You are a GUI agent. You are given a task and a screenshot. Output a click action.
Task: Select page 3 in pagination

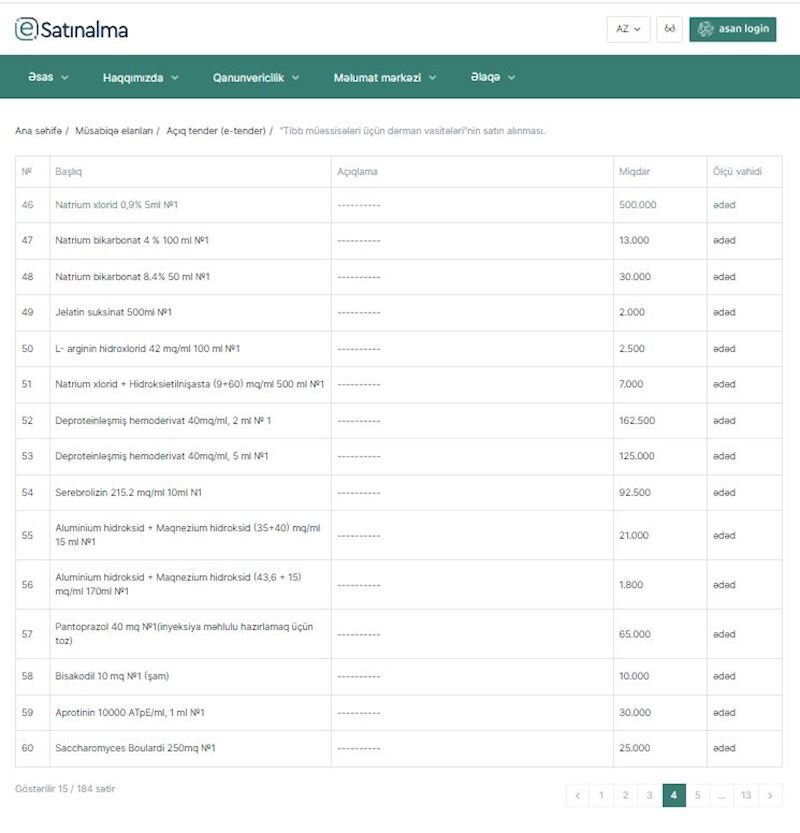click(649, 796)
